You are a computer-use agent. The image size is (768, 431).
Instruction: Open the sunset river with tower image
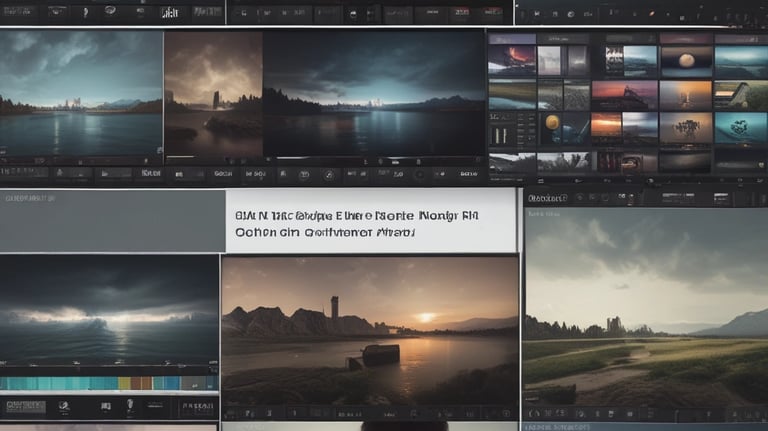tap(370, 331)
